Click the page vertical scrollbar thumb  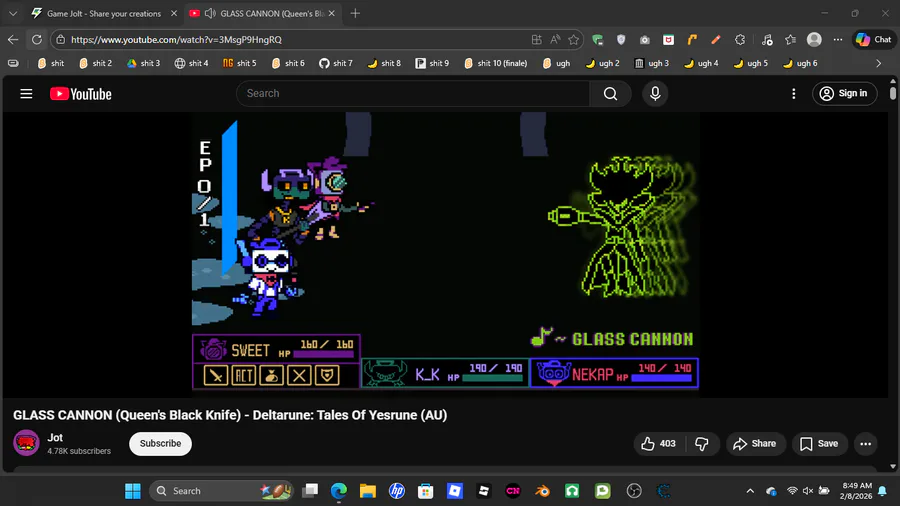coord(893,93)
